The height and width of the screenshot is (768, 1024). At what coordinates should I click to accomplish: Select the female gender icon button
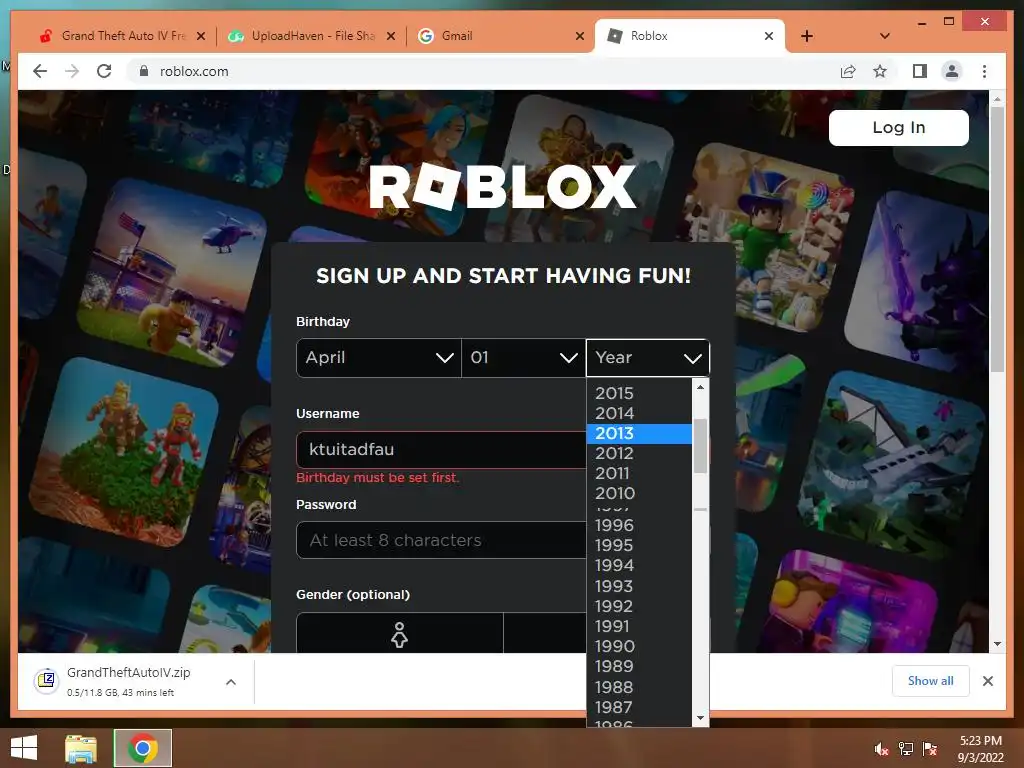tap(400, 633)
